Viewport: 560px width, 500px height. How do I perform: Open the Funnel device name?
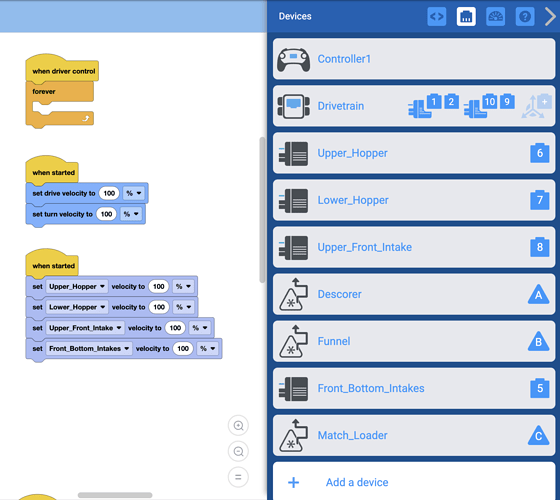click(334, 341)
